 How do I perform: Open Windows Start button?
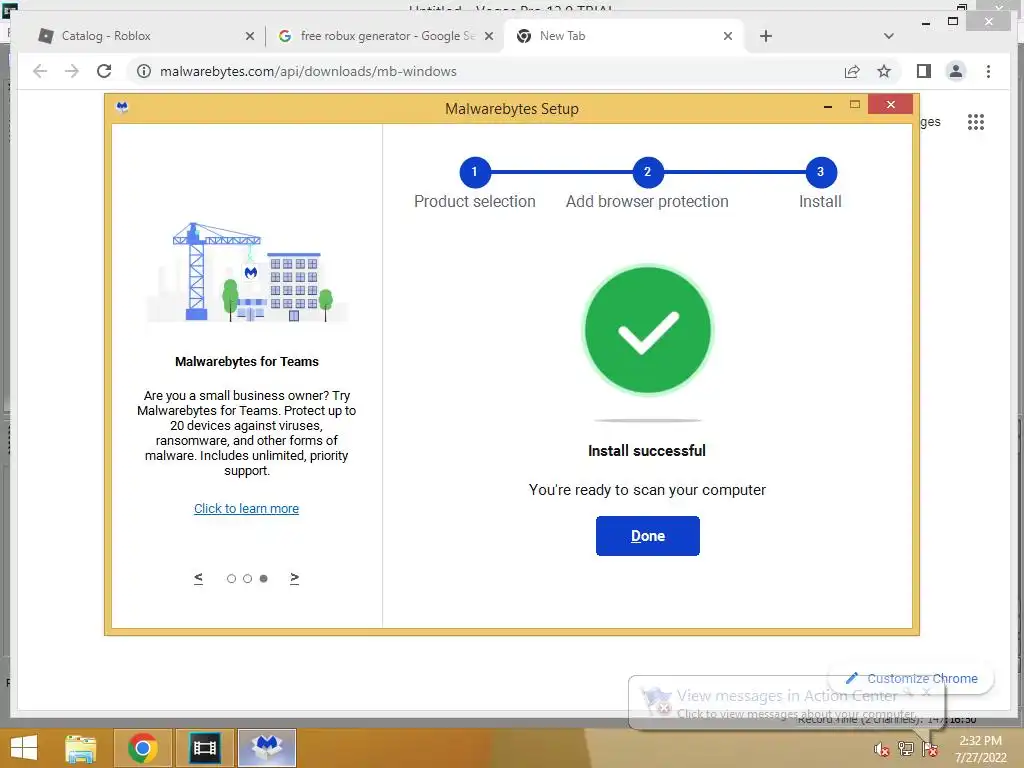(24, 748)
